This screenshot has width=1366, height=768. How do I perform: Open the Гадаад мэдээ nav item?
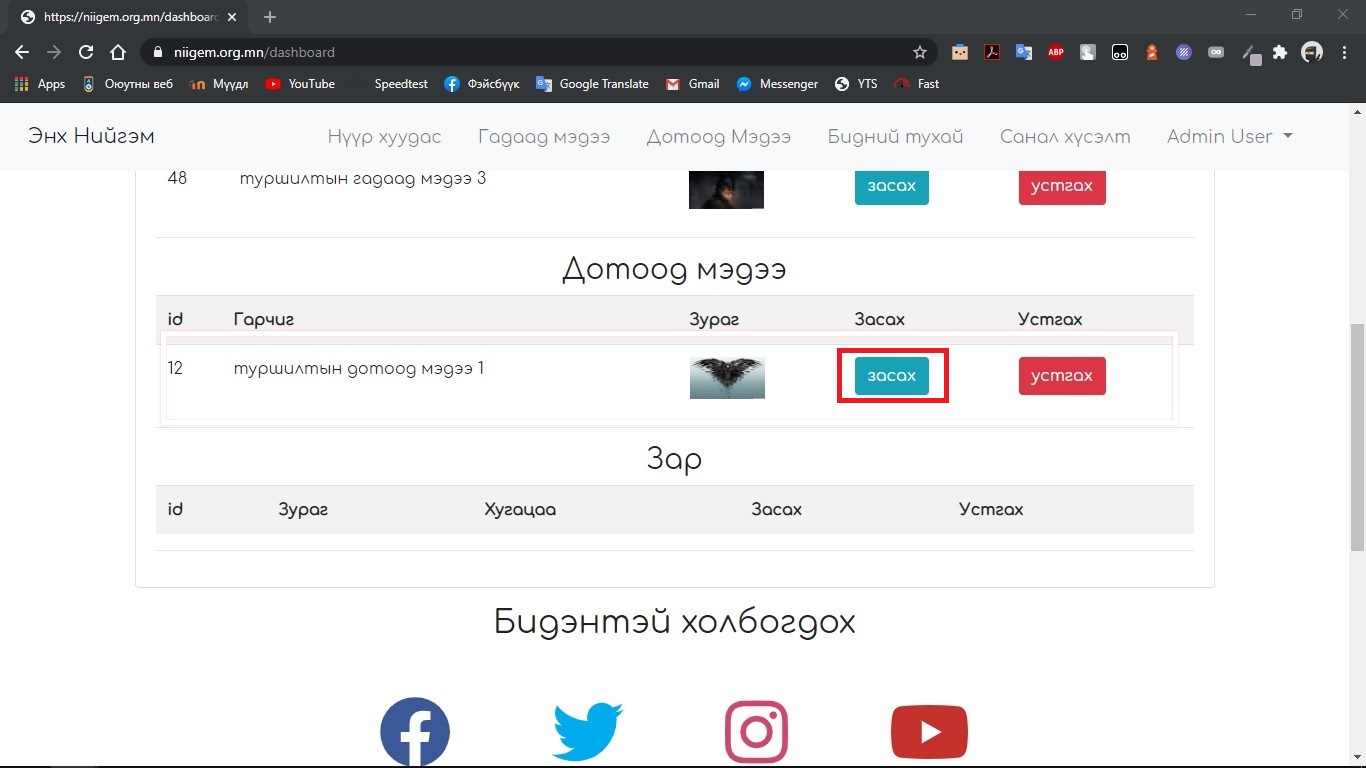(543, 136)
